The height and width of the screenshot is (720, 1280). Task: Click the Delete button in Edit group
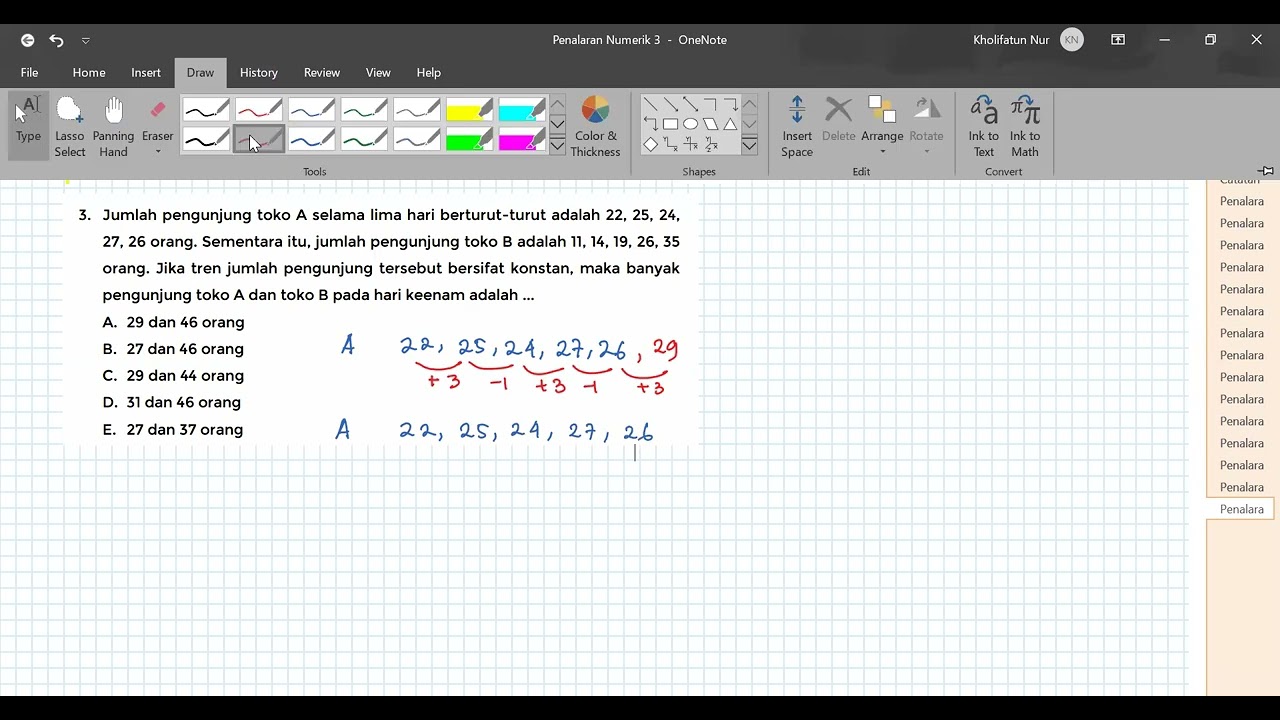pyautogui.click(x=838, y=118)
